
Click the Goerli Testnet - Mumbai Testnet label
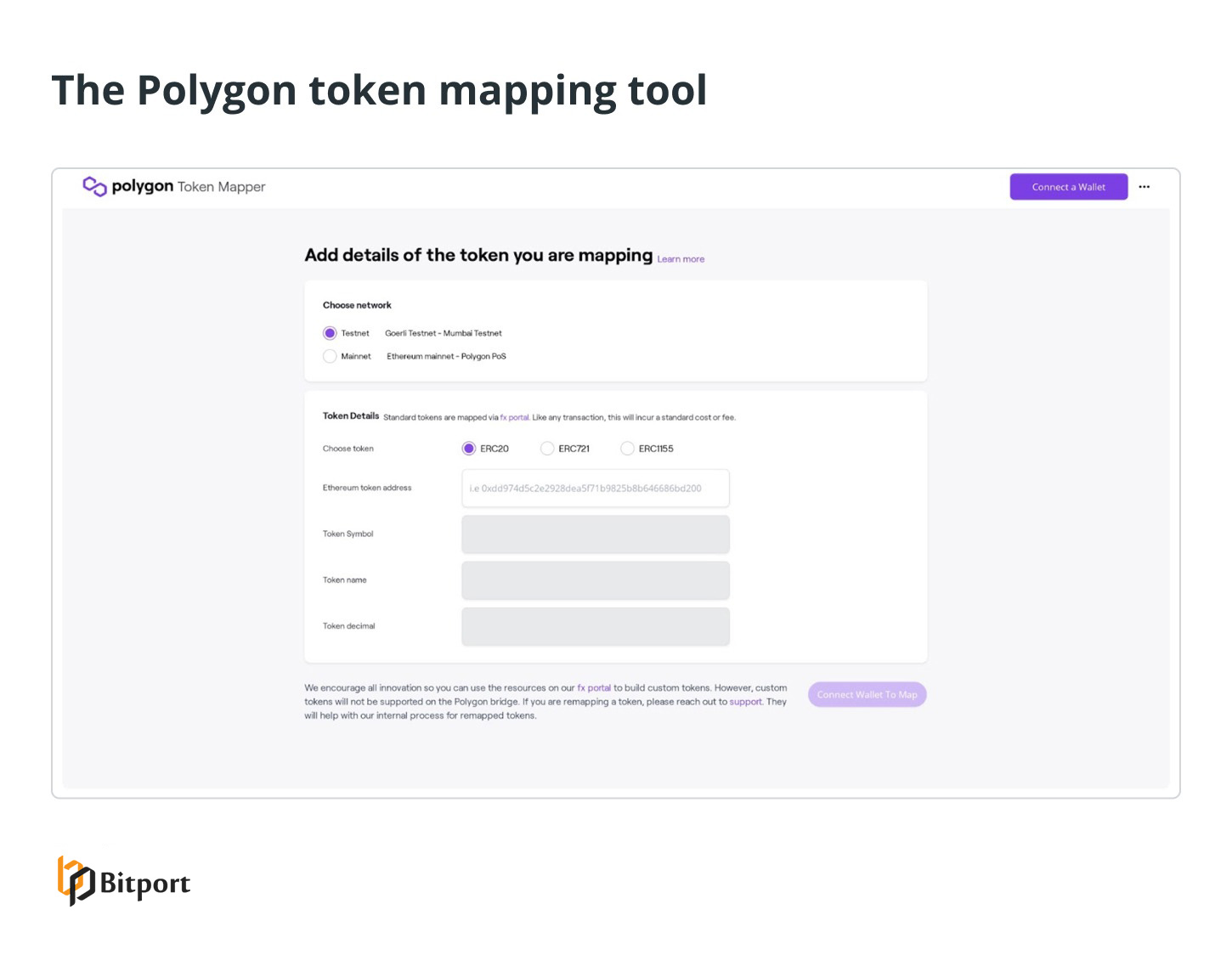(443, 333)
